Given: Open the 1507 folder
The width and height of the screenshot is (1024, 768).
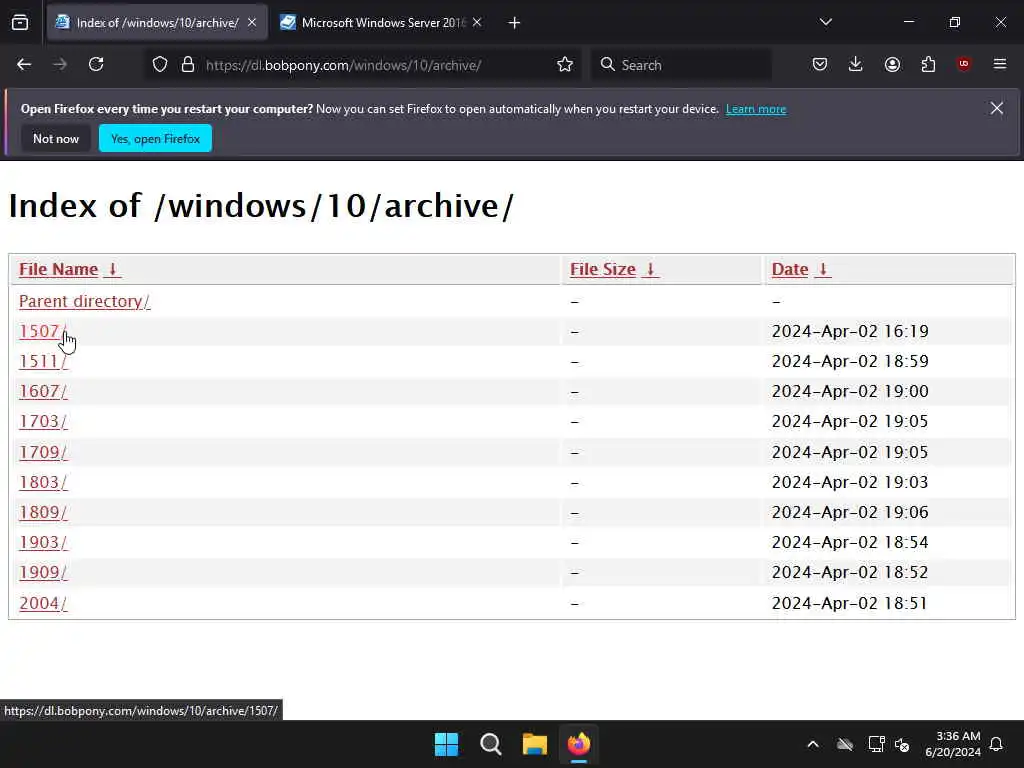Looking at the screenshot, I should 42,331.
